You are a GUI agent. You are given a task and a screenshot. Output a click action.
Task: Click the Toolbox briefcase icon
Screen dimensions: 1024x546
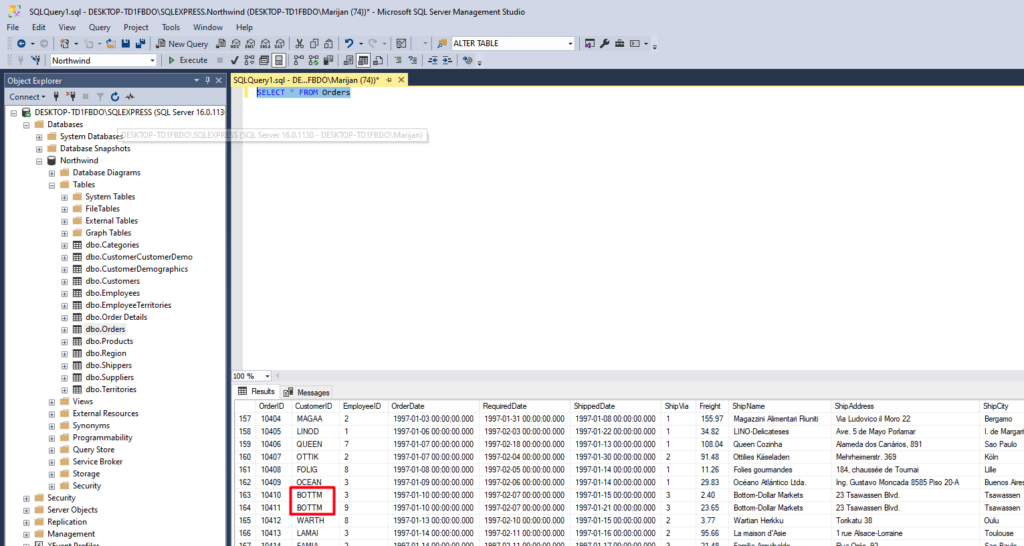(619, 44)
